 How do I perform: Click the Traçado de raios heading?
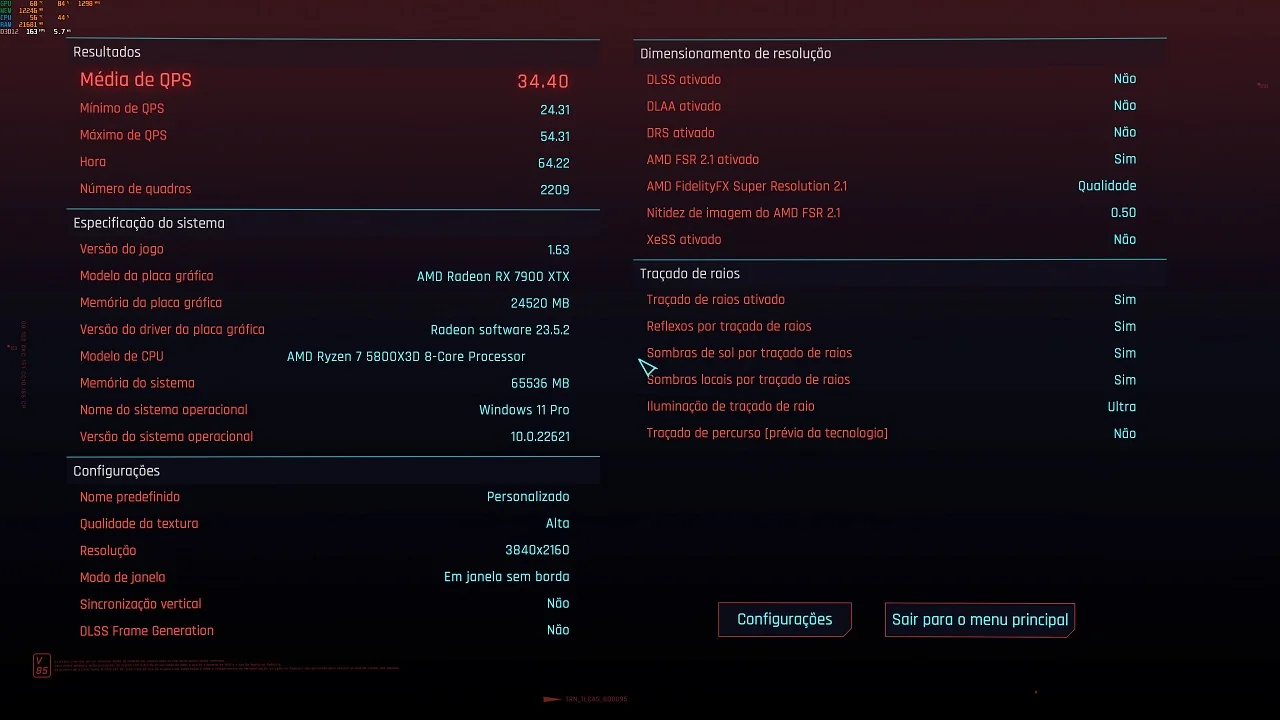click(690, 273)
